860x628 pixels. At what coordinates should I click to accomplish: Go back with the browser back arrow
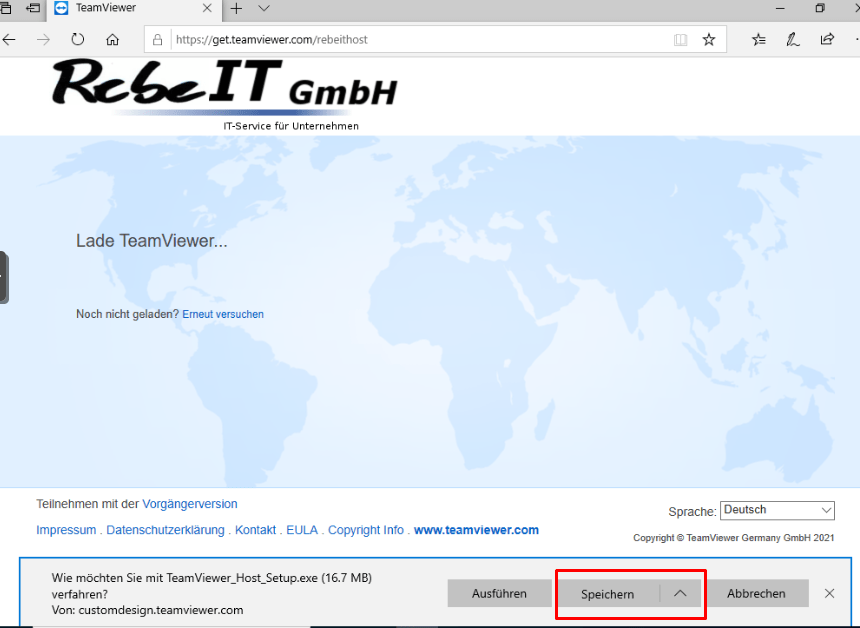pos(9,39)
